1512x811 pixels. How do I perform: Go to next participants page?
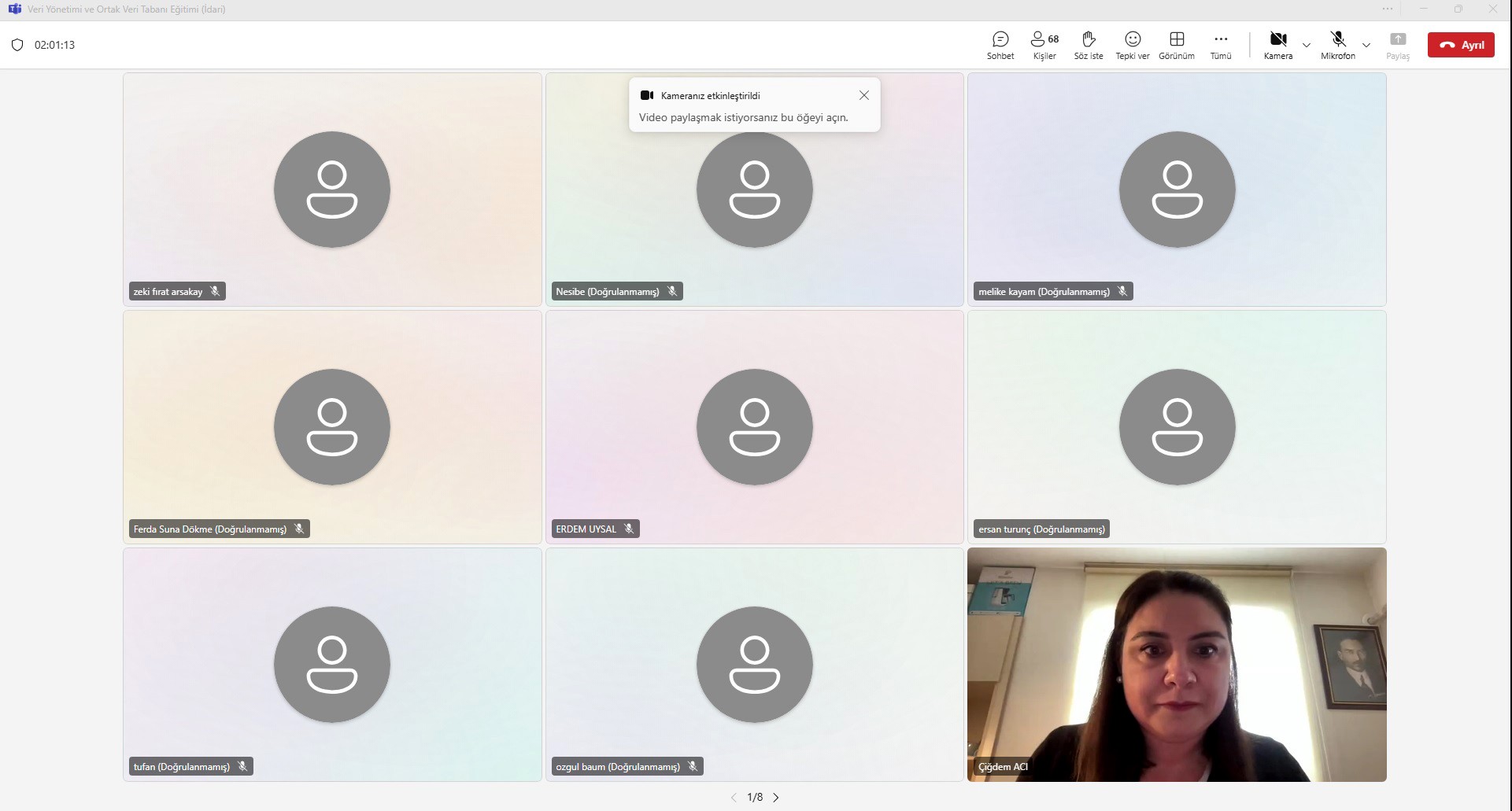[776, 798]
